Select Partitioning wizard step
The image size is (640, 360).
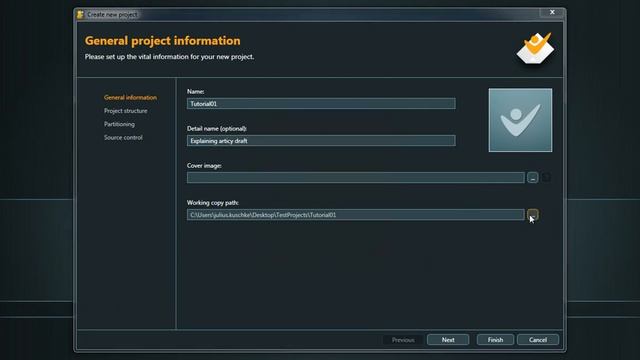point(119,124)
